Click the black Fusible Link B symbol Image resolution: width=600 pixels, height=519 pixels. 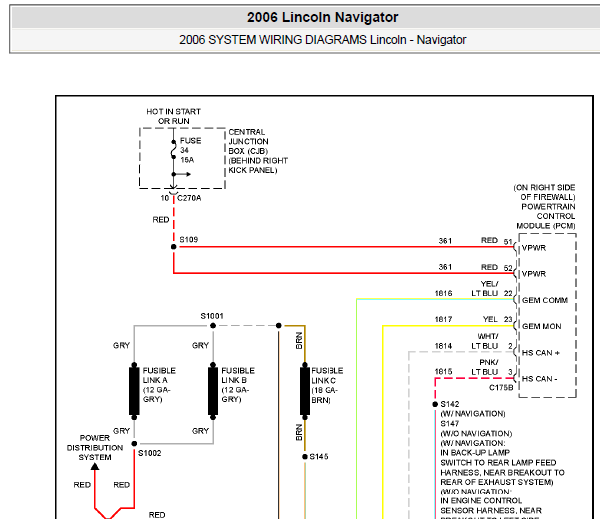pos(213,391)
